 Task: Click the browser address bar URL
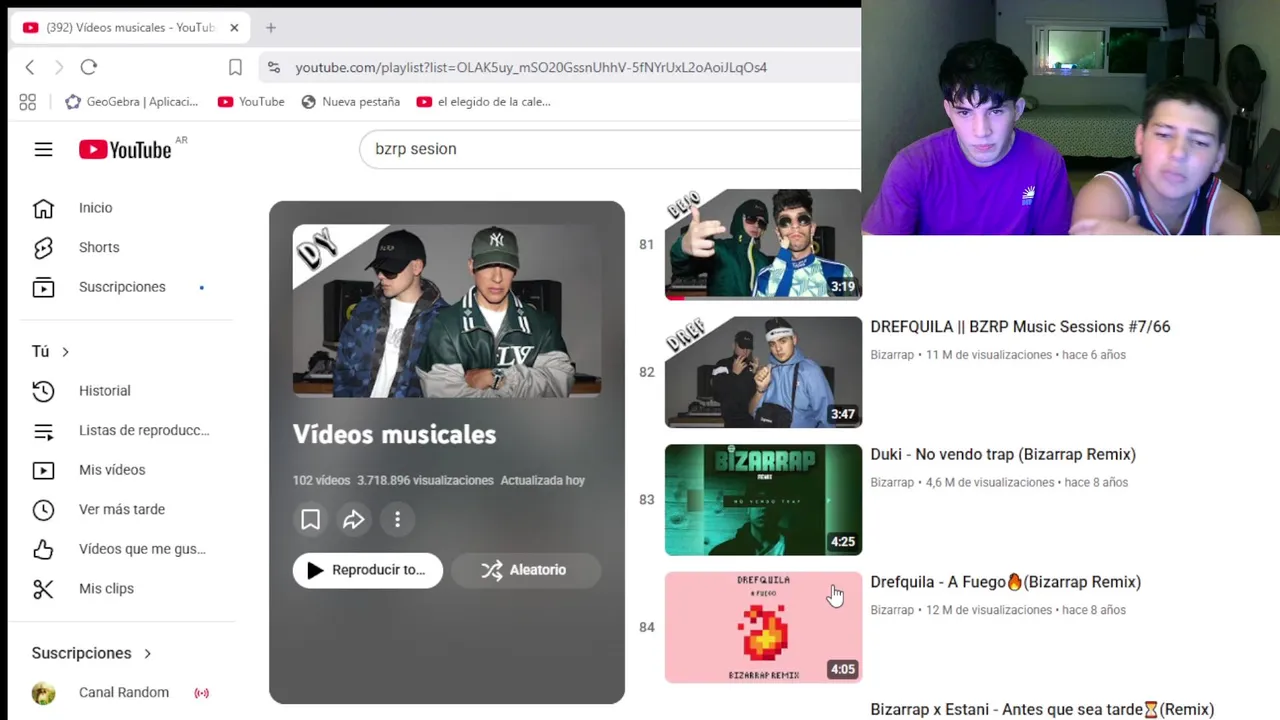(x=531, y=67)
